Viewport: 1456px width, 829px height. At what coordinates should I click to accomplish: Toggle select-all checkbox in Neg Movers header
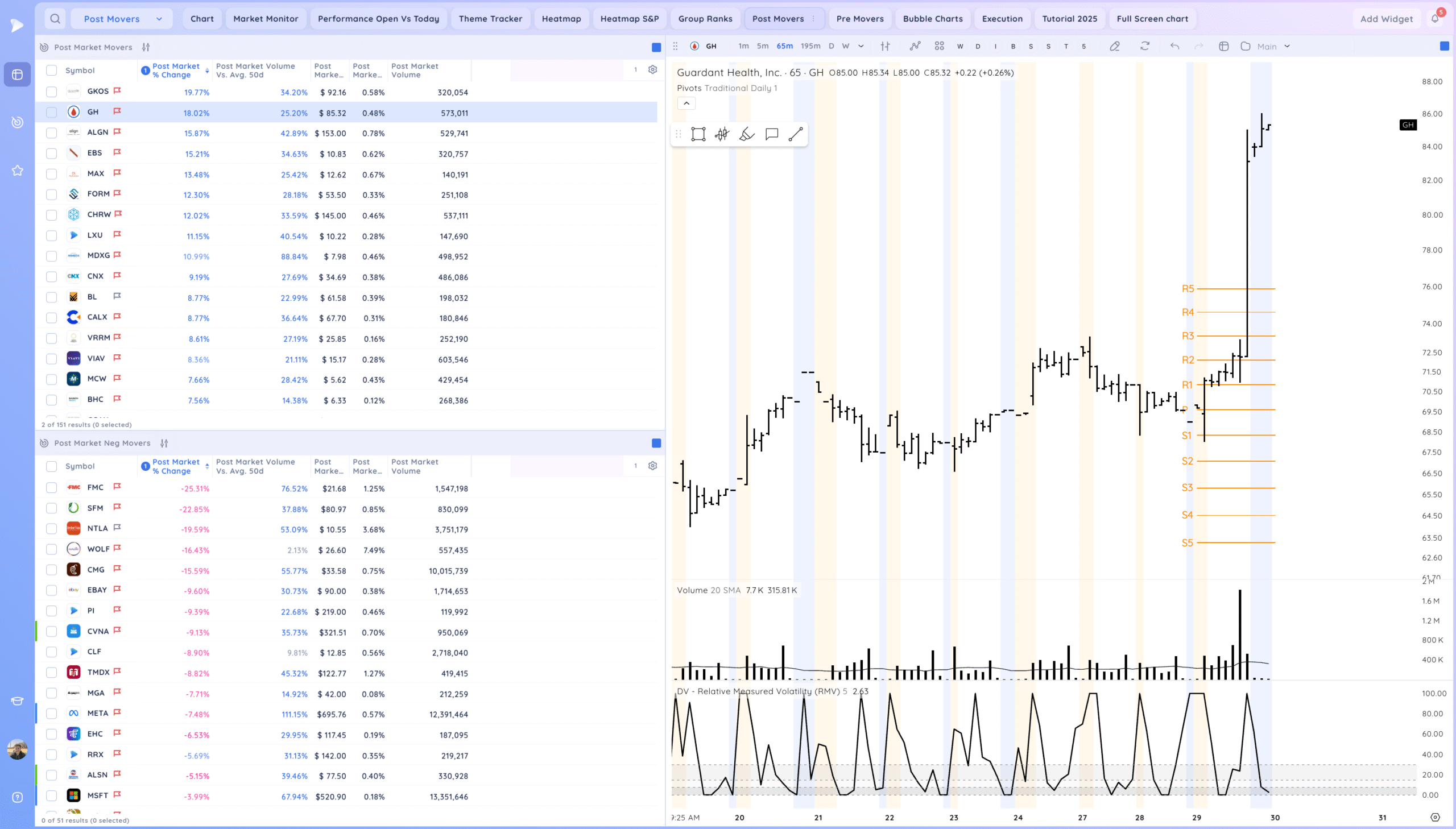tap(52, 466)
